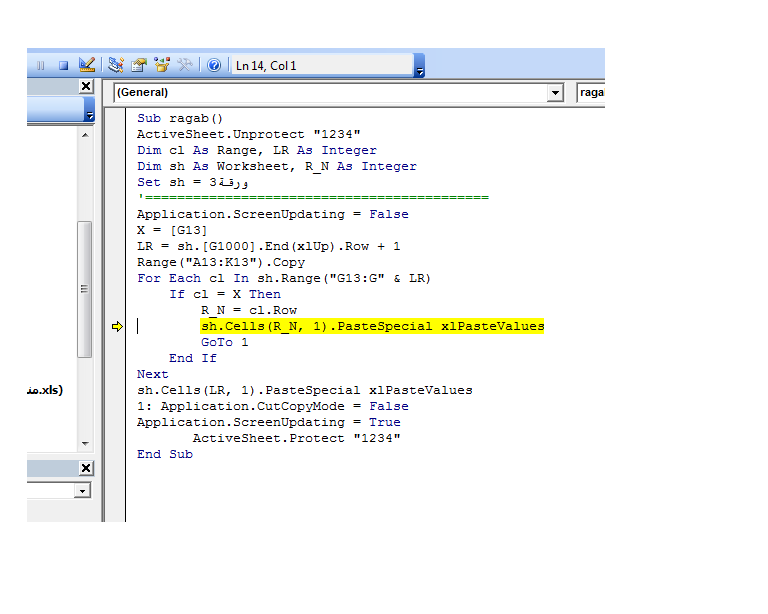Close the Project Explorer pane

[x=86, y=86]
